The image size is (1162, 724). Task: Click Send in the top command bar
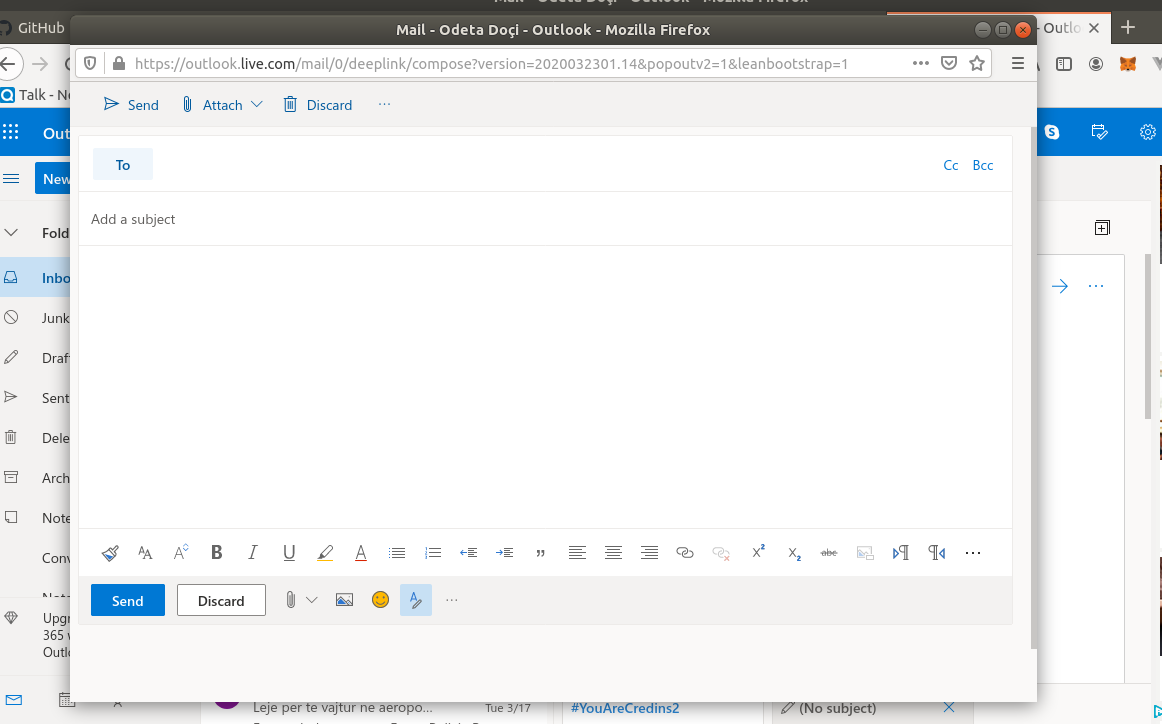click(131, 104)
